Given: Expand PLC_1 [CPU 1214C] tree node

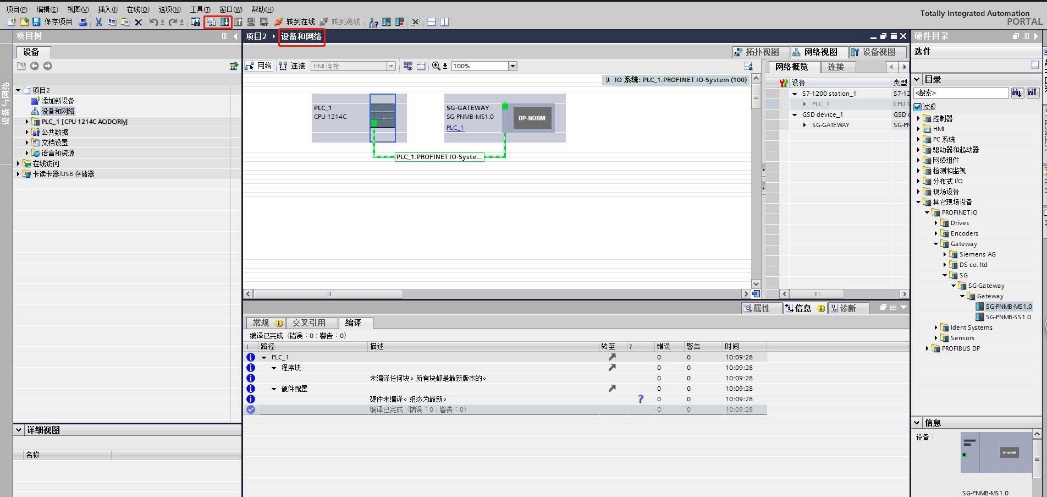Looking at the screenshot, I should tap(27, 122).
